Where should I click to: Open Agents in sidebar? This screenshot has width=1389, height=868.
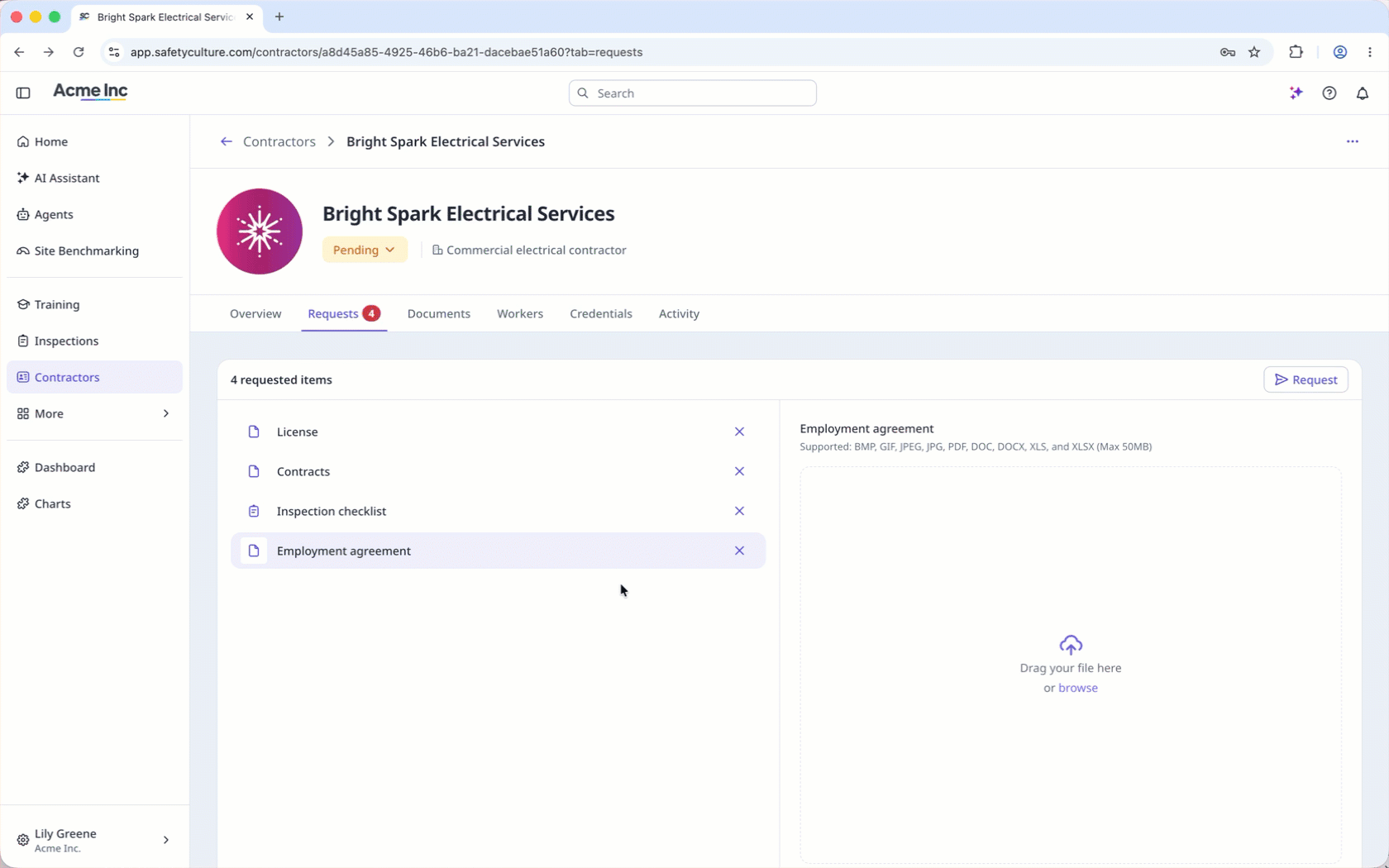click(94, 214)
